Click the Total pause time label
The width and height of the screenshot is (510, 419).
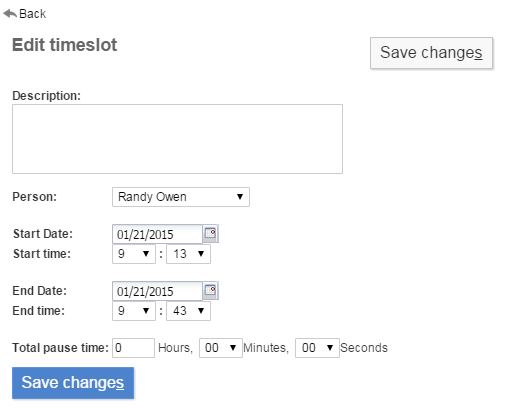(61, 348)
